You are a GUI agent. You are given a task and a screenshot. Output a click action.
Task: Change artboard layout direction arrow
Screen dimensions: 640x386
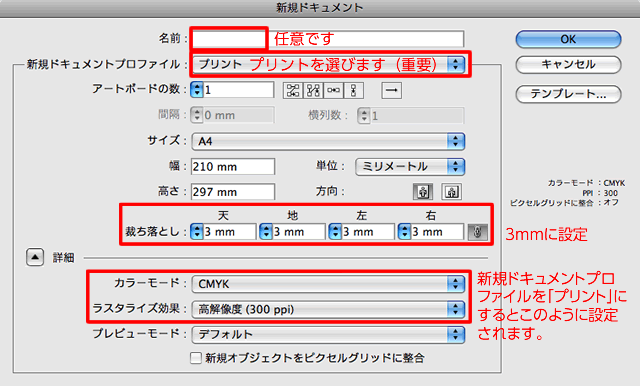pos(391,90)
